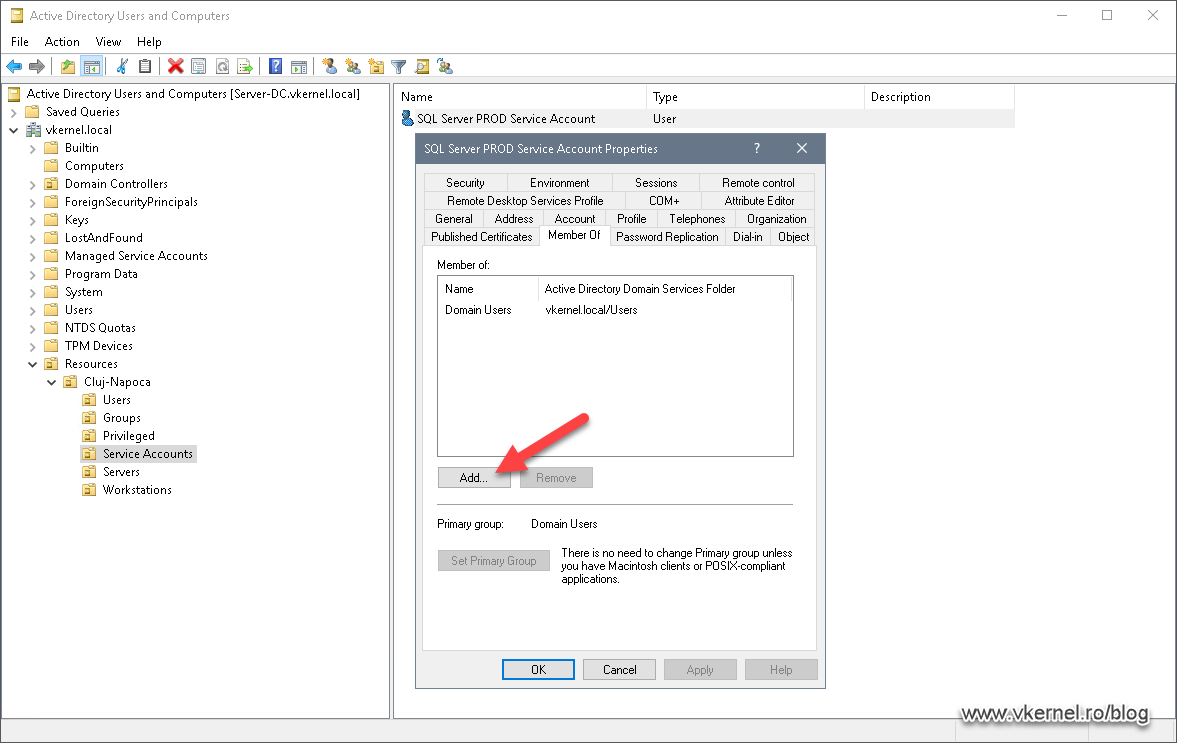Image resolution: width=1177 pixels, height=743 pixels.
Task: Open the Action menu
Action: 62,42
